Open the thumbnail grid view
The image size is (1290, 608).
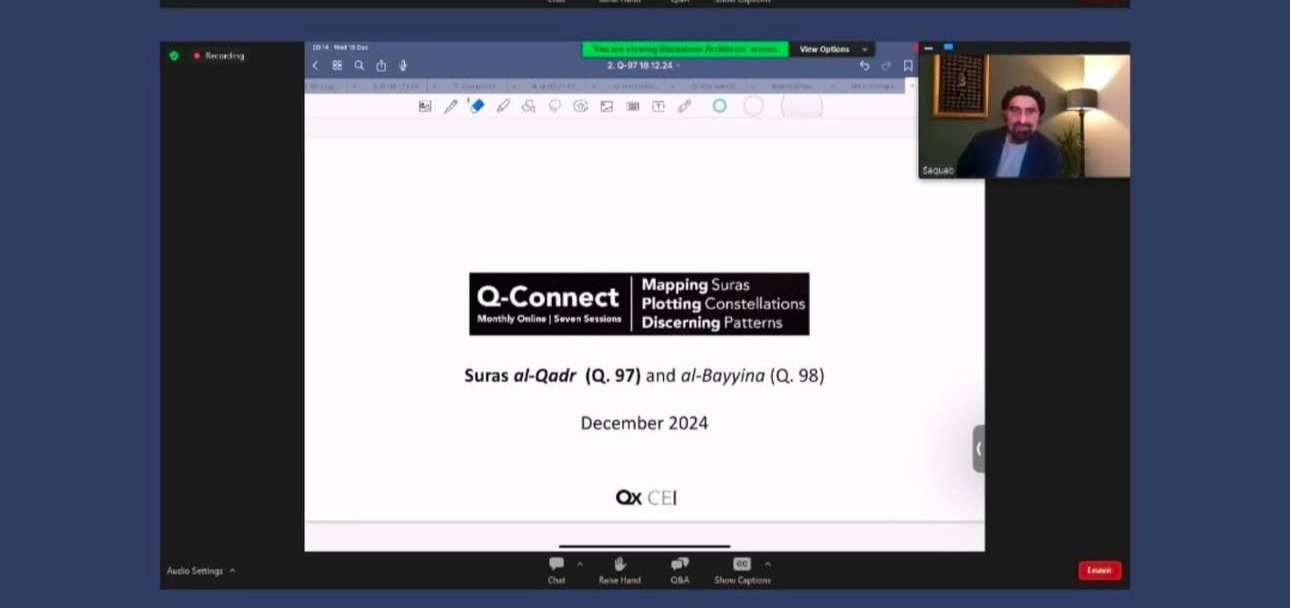tap(337, 65)
